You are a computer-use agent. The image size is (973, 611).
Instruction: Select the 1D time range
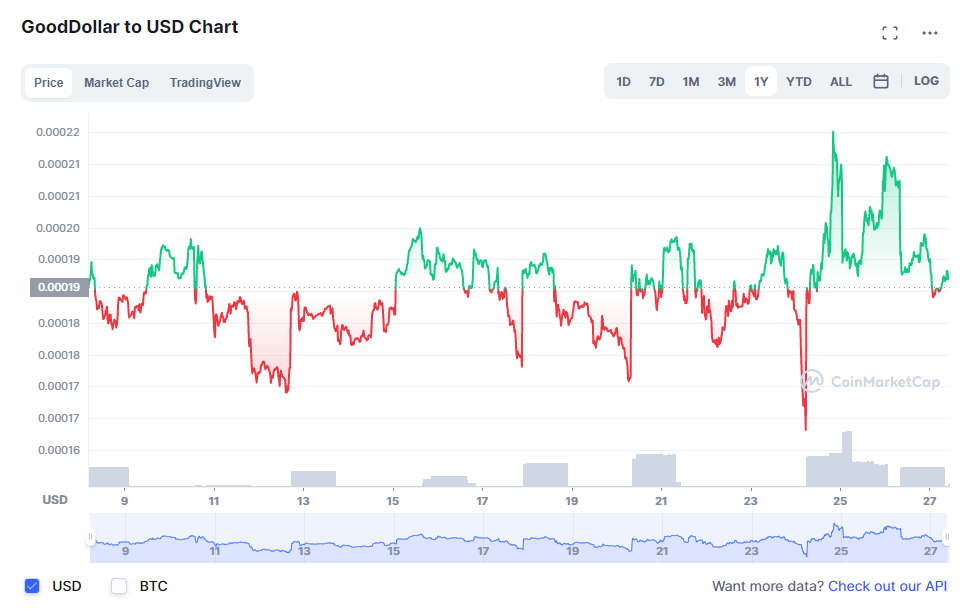[623, 82]
